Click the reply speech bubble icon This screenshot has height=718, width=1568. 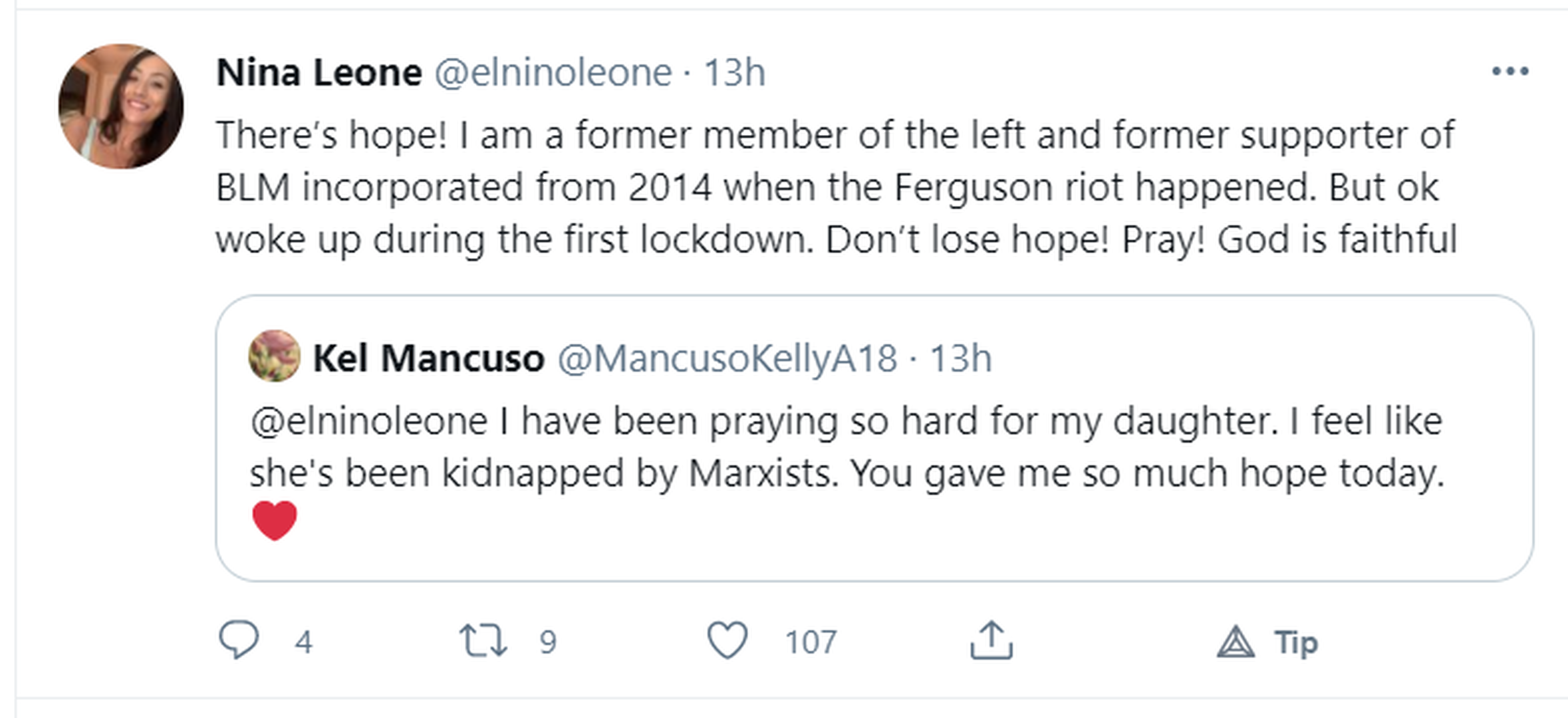click(x=239, y=640)
